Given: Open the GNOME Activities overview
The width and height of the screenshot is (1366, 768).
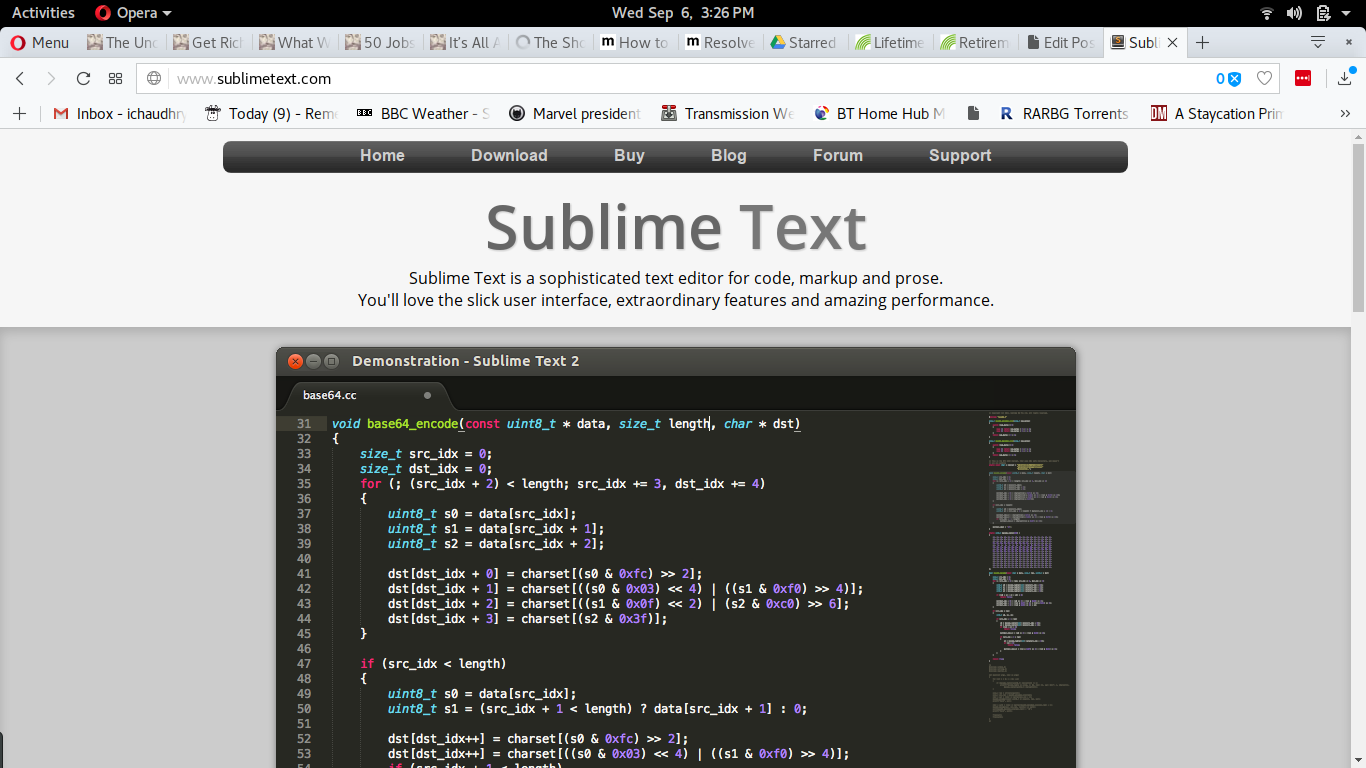Looking at the screenshot, I should point(43,13).
